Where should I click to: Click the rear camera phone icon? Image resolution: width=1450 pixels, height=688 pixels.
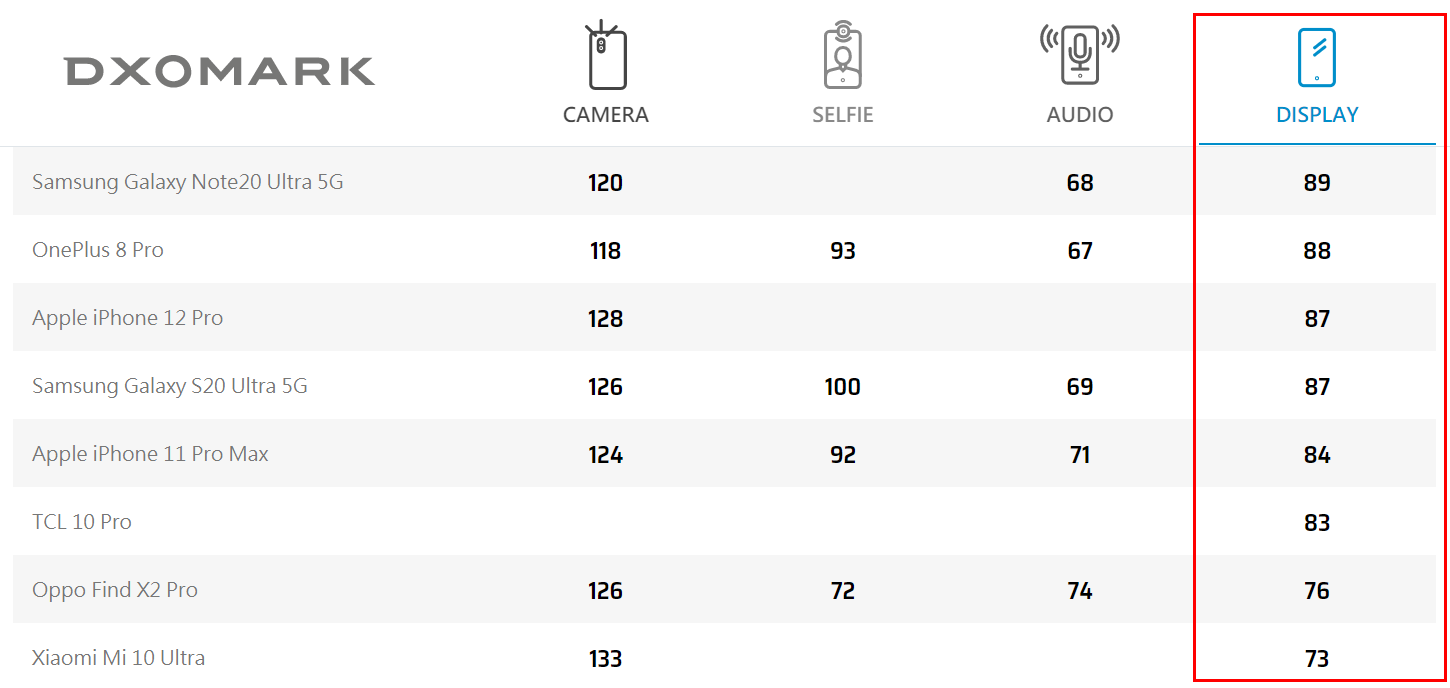[x=606, y=56]
